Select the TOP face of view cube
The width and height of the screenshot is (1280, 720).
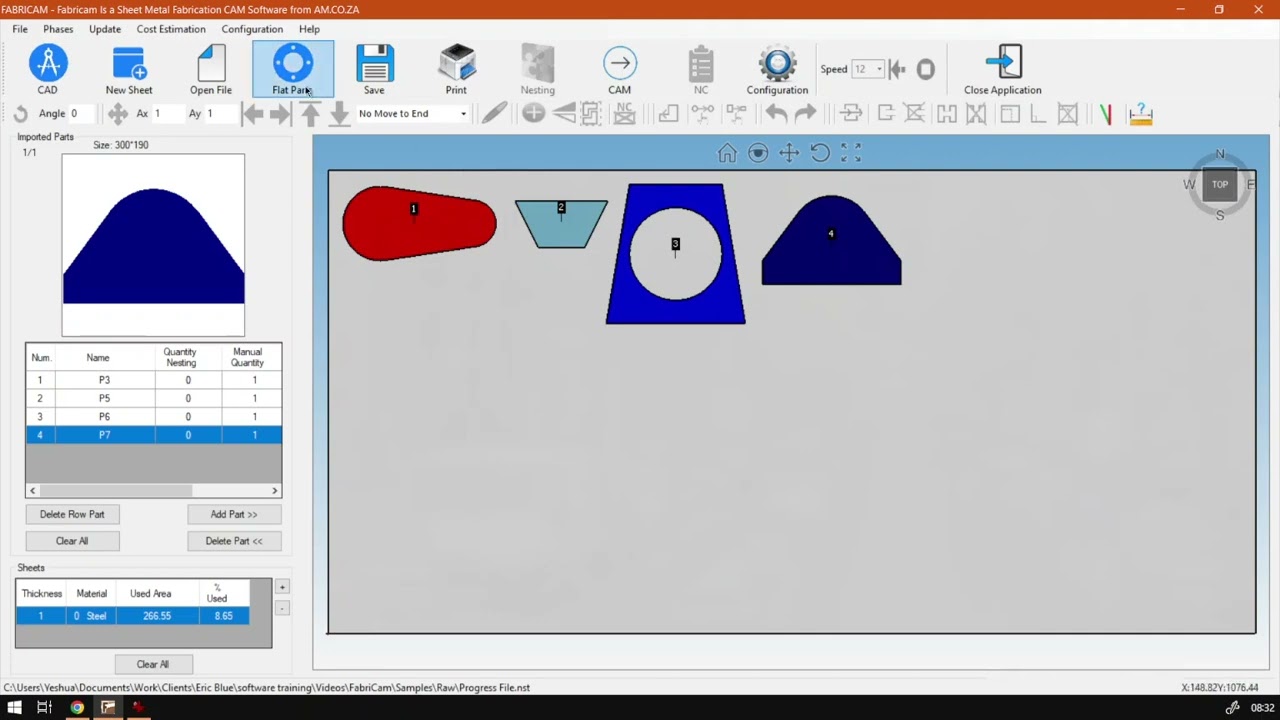click(1220, 185)
